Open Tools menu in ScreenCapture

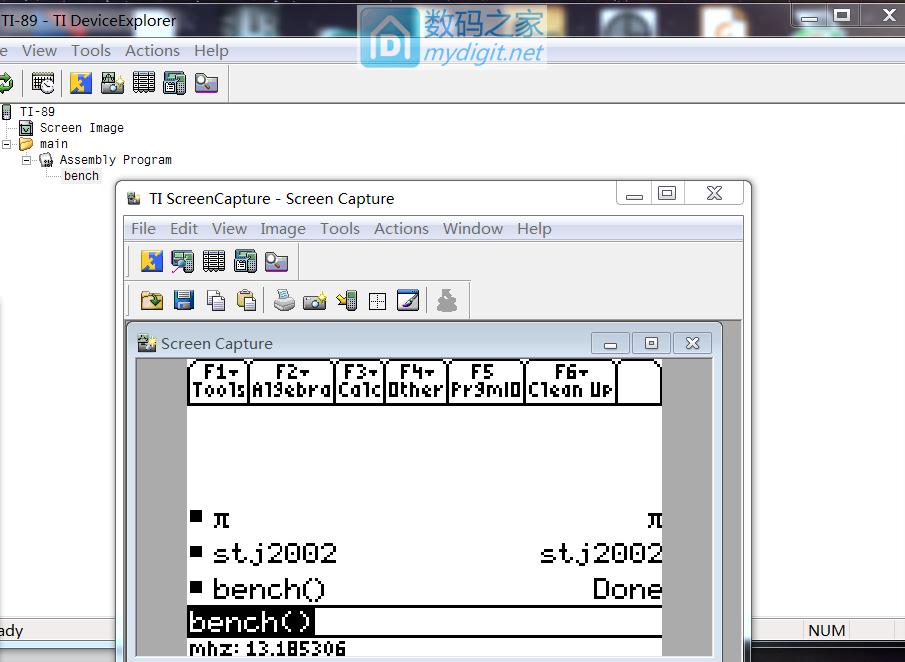340,229
